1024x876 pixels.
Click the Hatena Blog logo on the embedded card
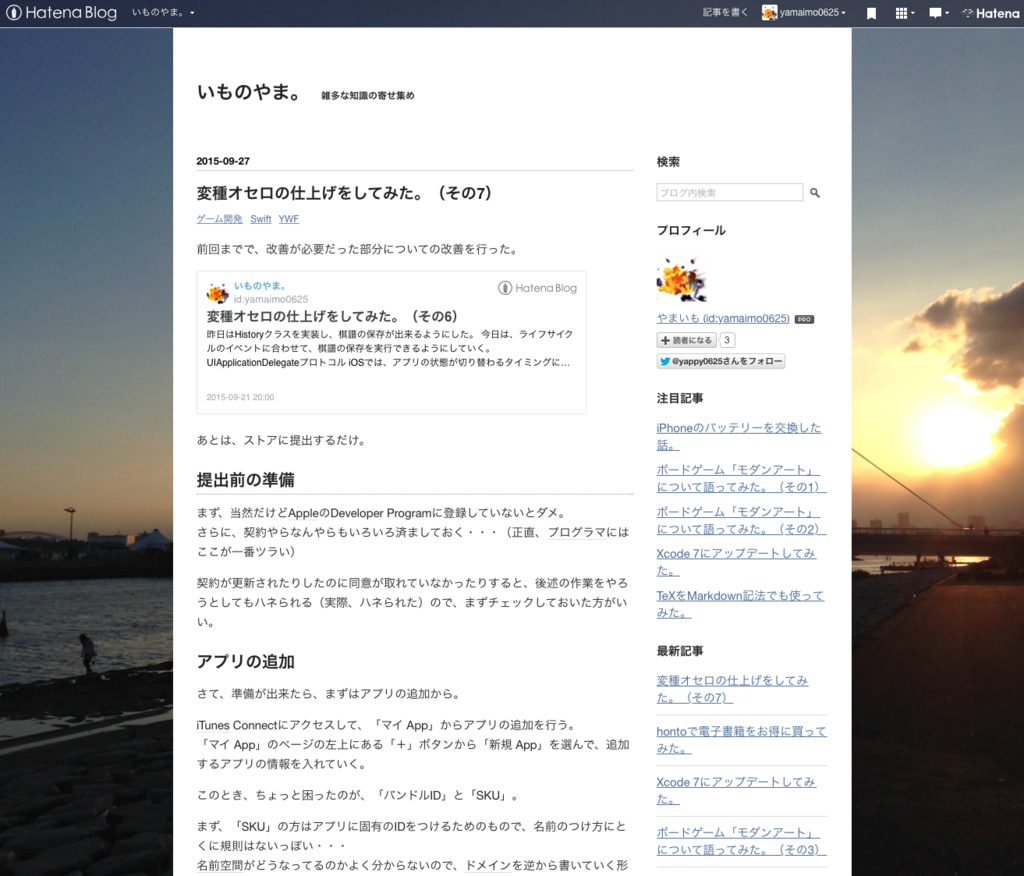536,287
